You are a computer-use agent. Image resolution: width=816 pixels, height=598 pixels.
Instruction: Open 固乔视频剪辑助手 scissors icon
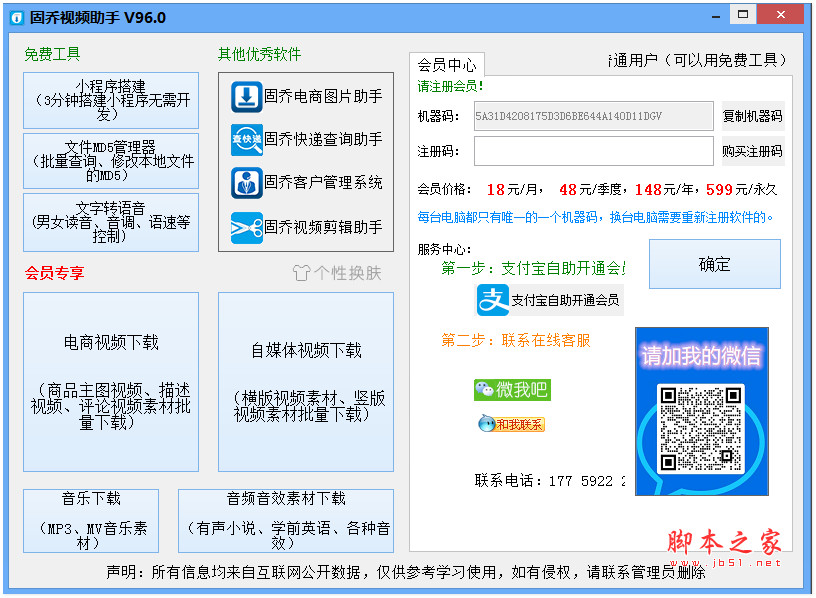[247, 228]
